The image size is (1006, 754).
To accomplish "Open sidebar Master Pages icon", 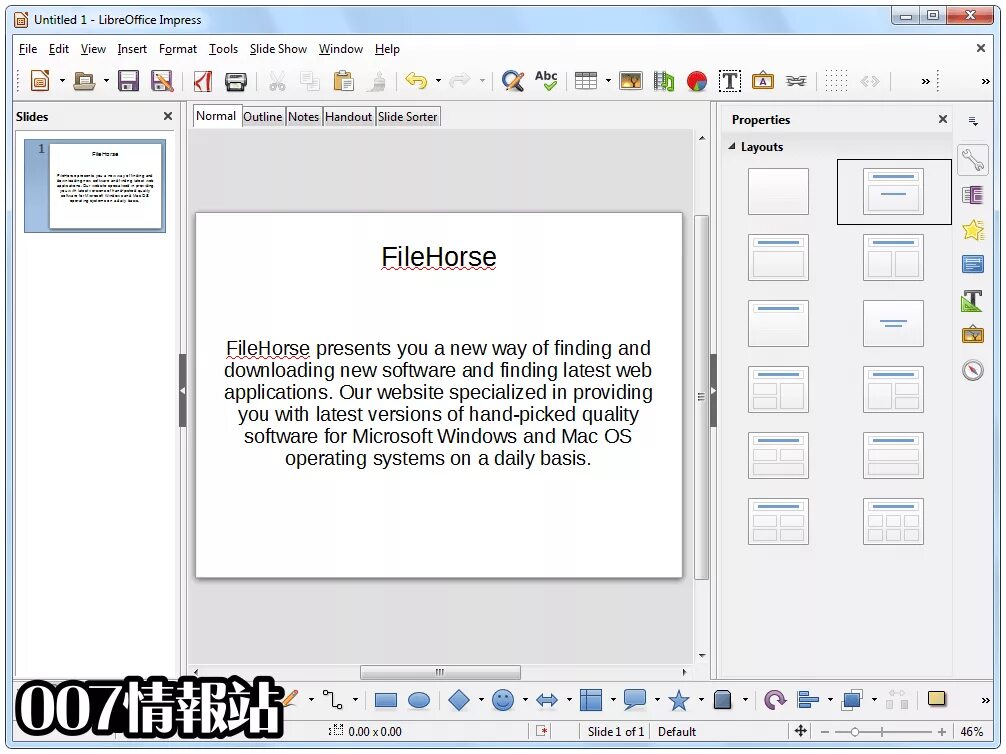I will tap(973, 264).
